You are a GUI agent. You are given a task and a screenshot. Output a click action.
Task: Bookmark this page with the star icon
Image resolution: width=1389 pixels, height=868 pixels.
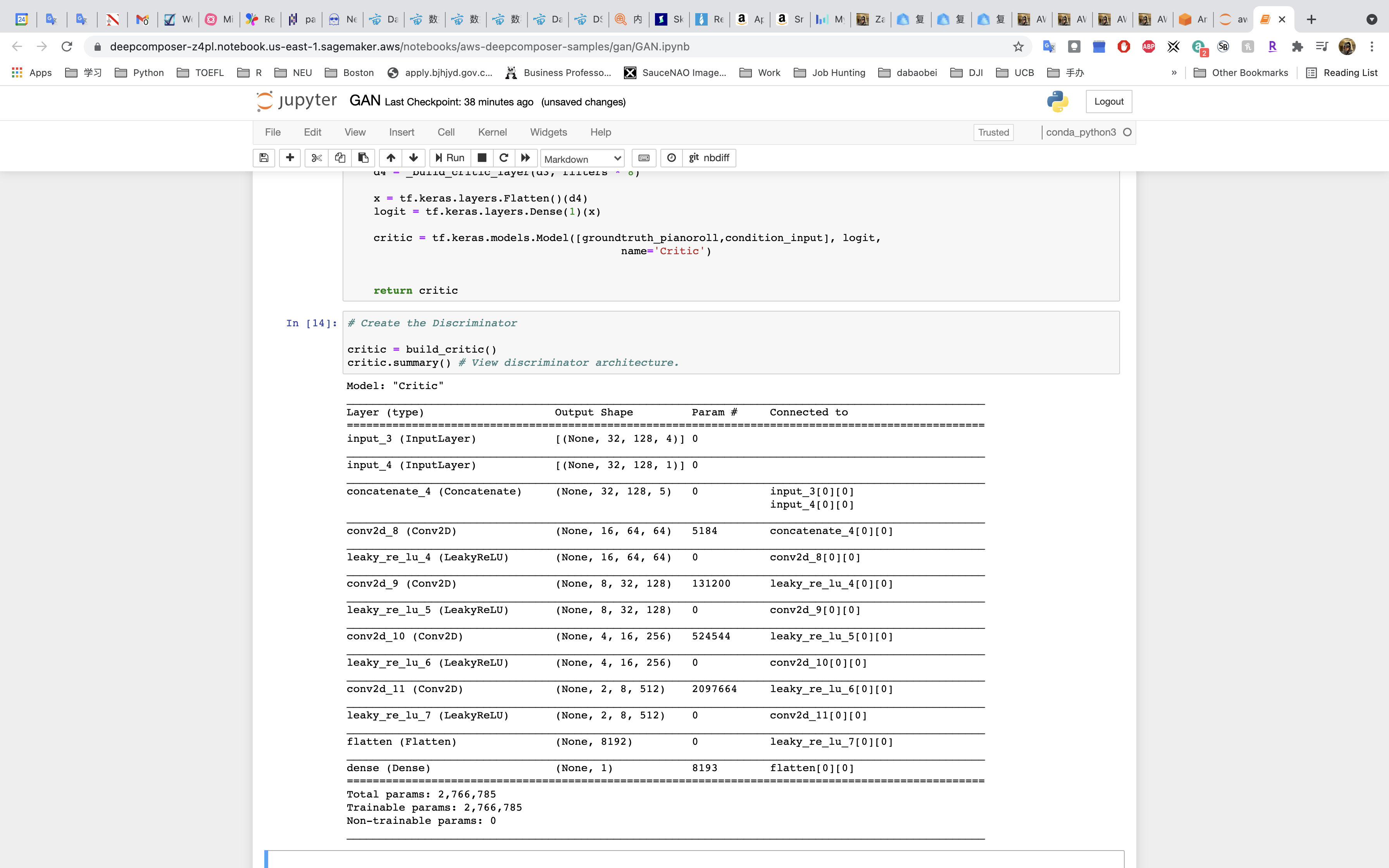tap(1018, 46)
